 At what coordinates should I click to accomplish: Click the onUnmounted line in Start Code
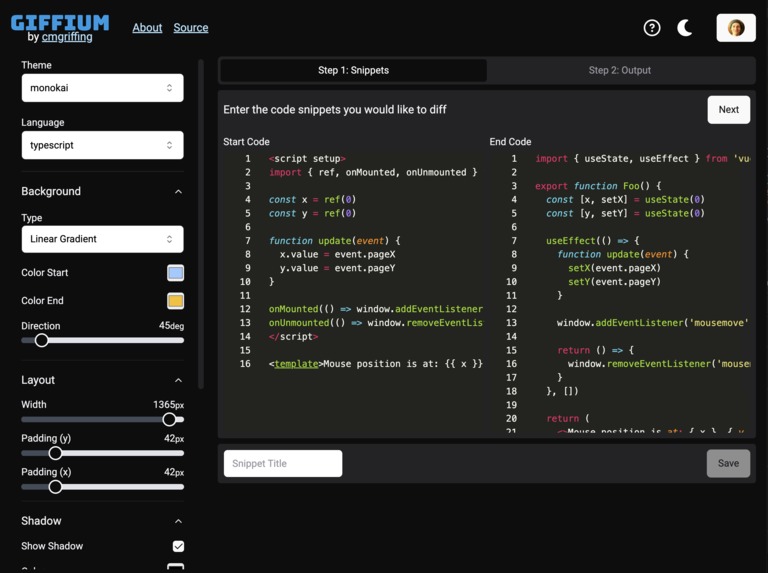pos(376,323)
